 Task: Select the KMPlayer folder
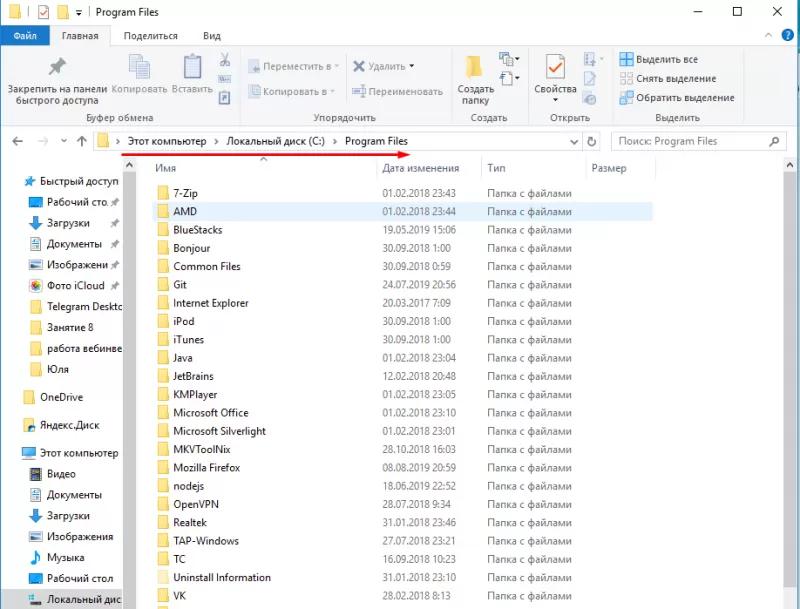(x=402, y=395)
